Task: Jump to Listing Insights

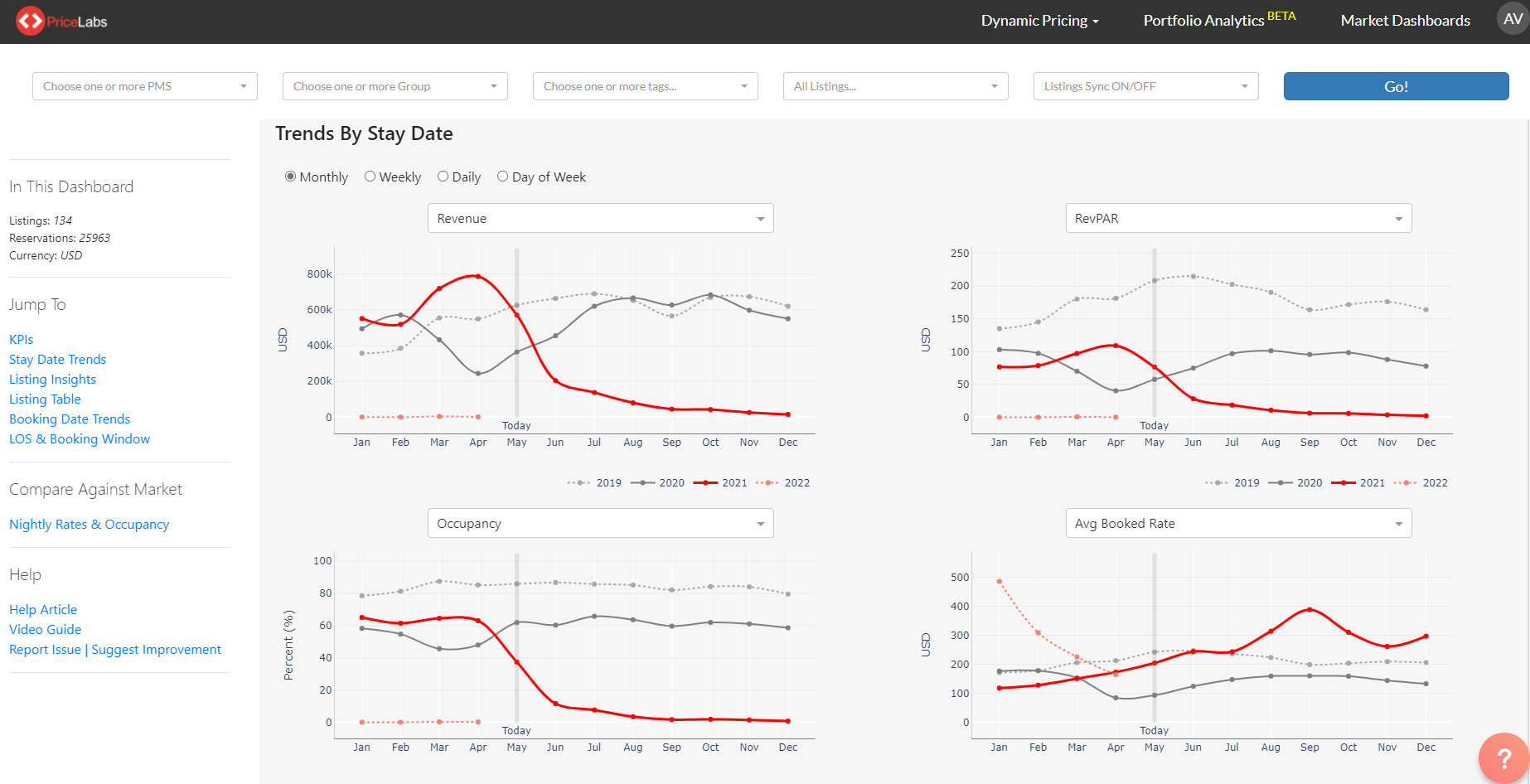Action: pyautogui.click(x=53, y=379)
